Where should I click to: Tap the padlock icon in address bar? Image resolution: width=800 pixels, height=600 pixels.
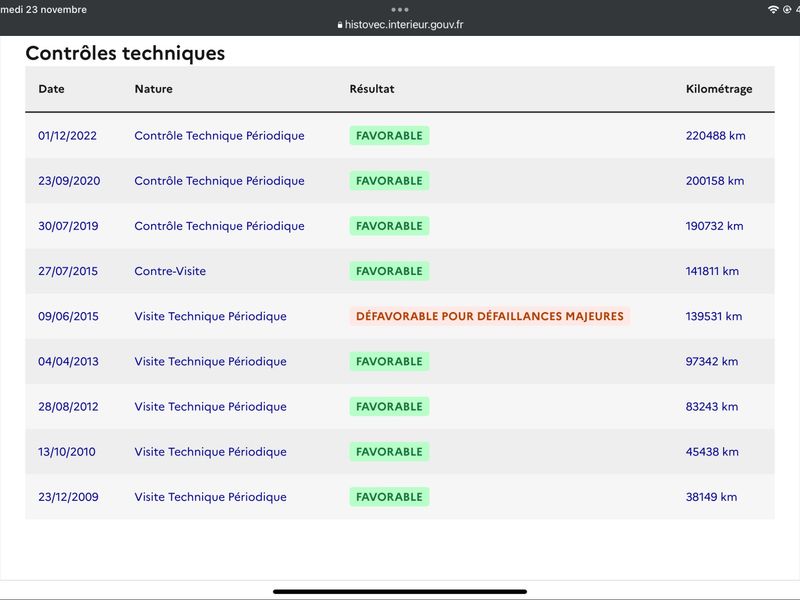coord(340,24)
